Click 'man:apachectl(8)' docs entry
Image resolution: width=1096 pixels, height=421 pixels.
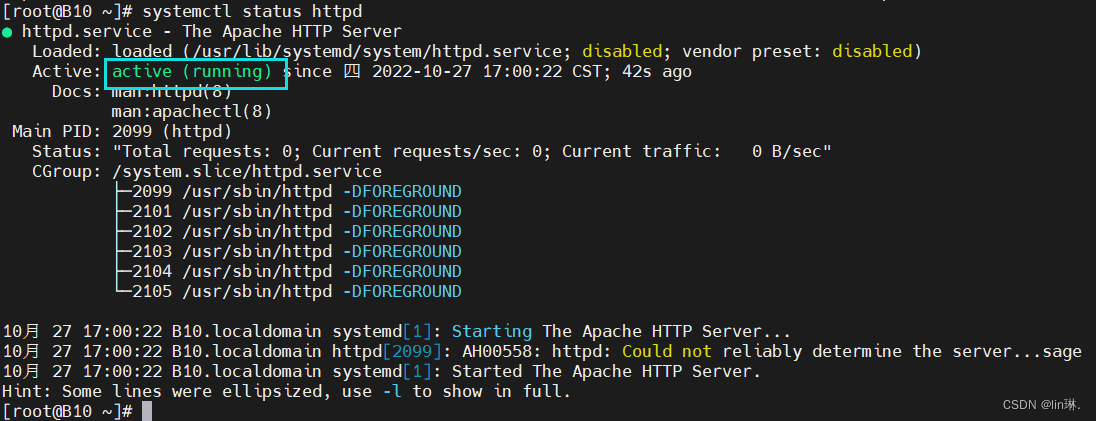(192, 111)
